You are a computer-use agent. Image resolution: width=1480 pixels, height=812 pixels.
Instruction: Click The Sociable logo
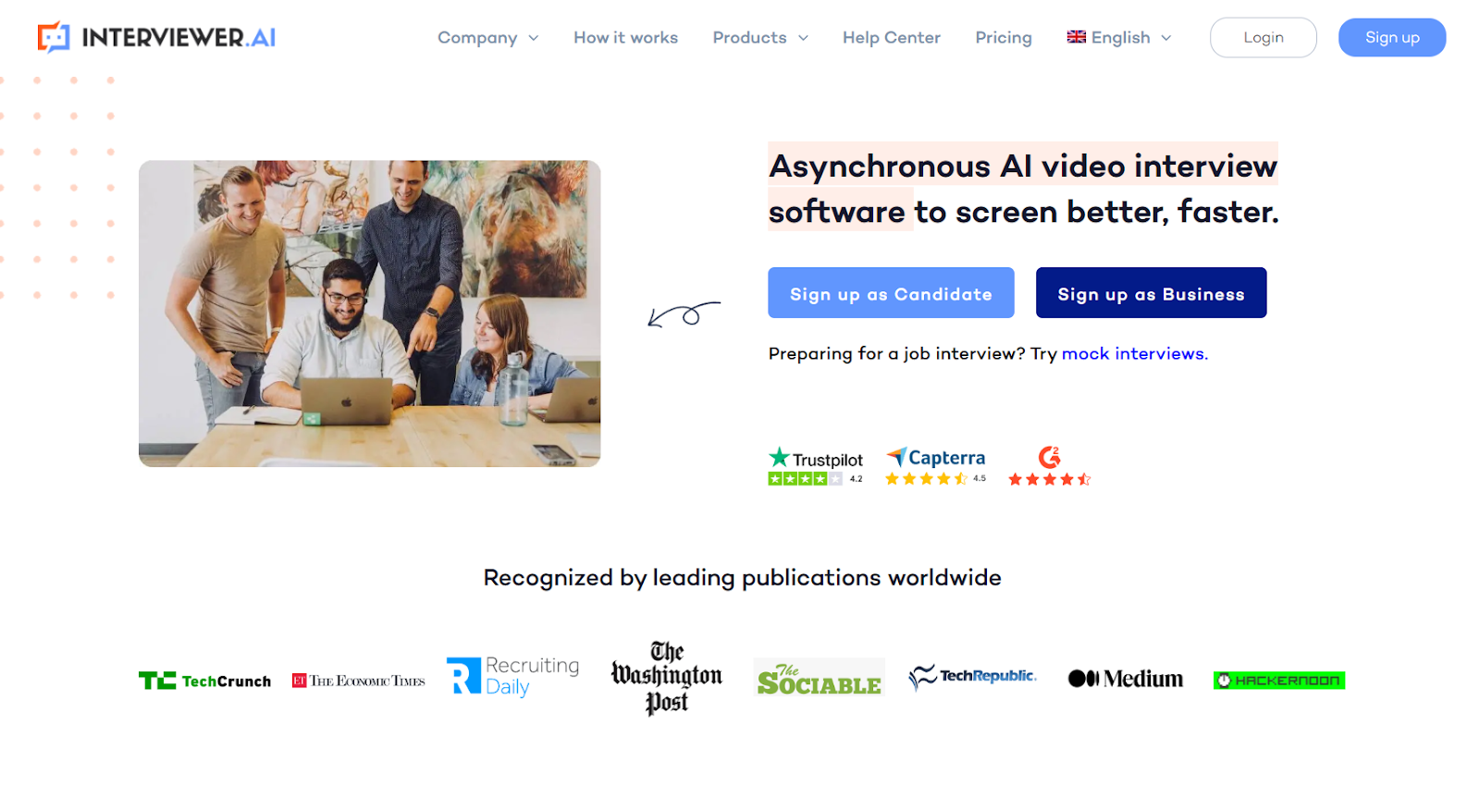point(819,677)
